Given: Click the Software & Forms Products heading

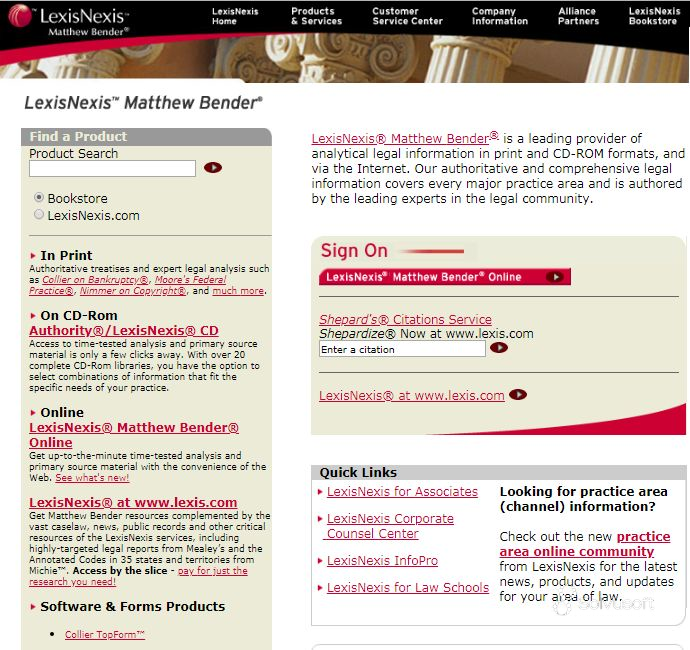Looking at the screenshot, I should (x=132, y=606).
